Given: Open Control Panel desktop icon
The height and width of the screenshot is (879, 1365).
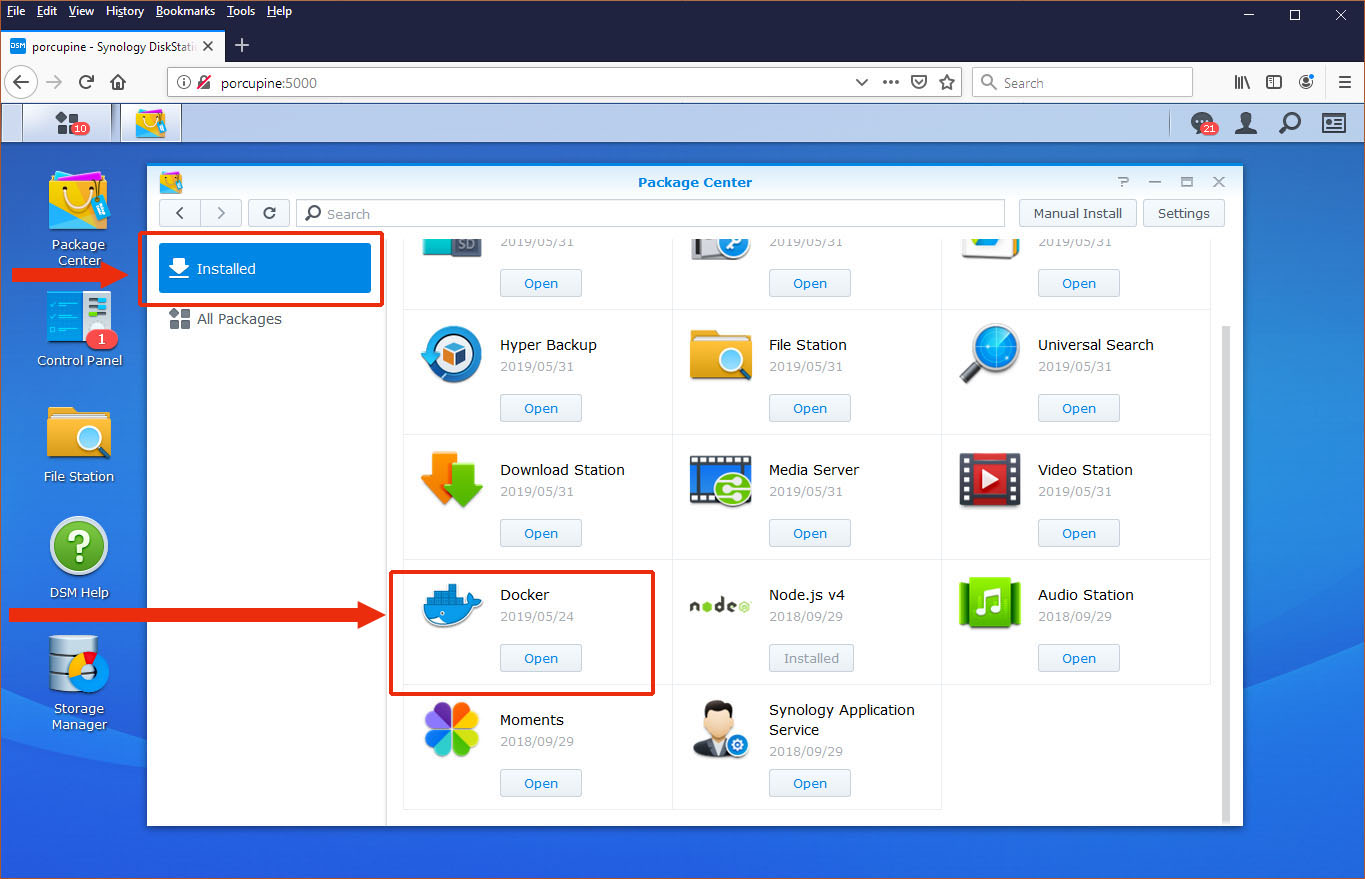Looking at the screenshot, I should click(79, 328).
